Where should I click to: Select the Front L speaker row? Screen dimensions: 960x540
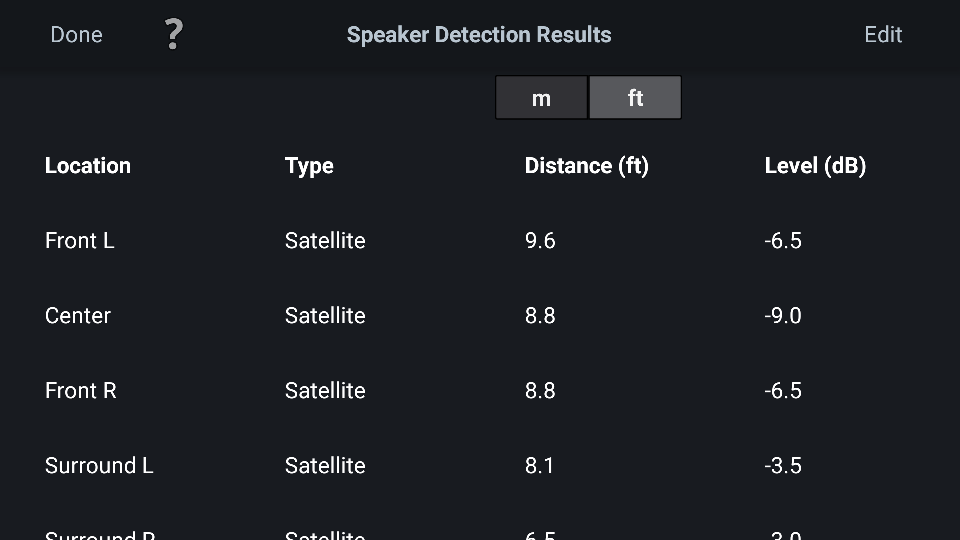[x=480, y=241]
